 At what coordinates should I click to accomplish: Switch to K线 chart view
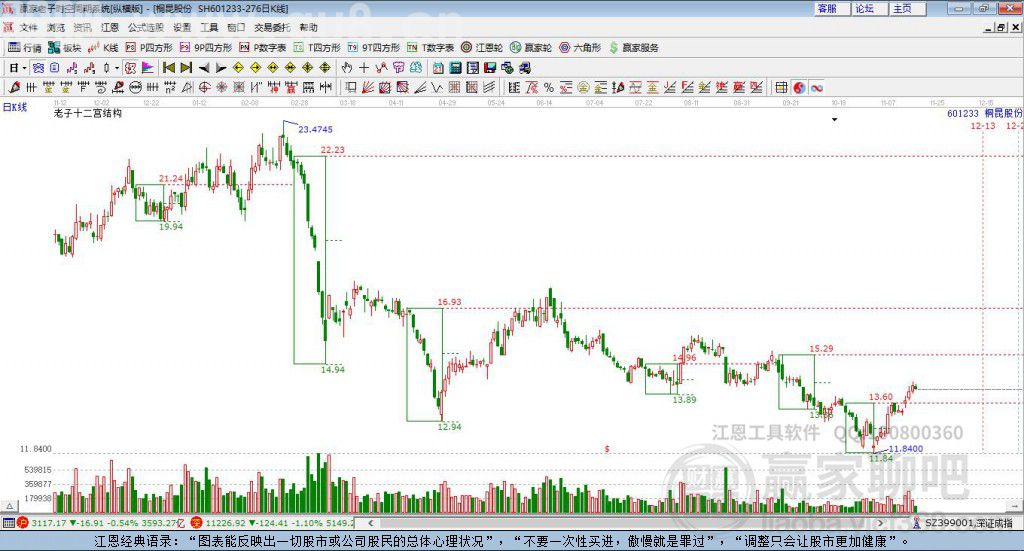[103, 48]
